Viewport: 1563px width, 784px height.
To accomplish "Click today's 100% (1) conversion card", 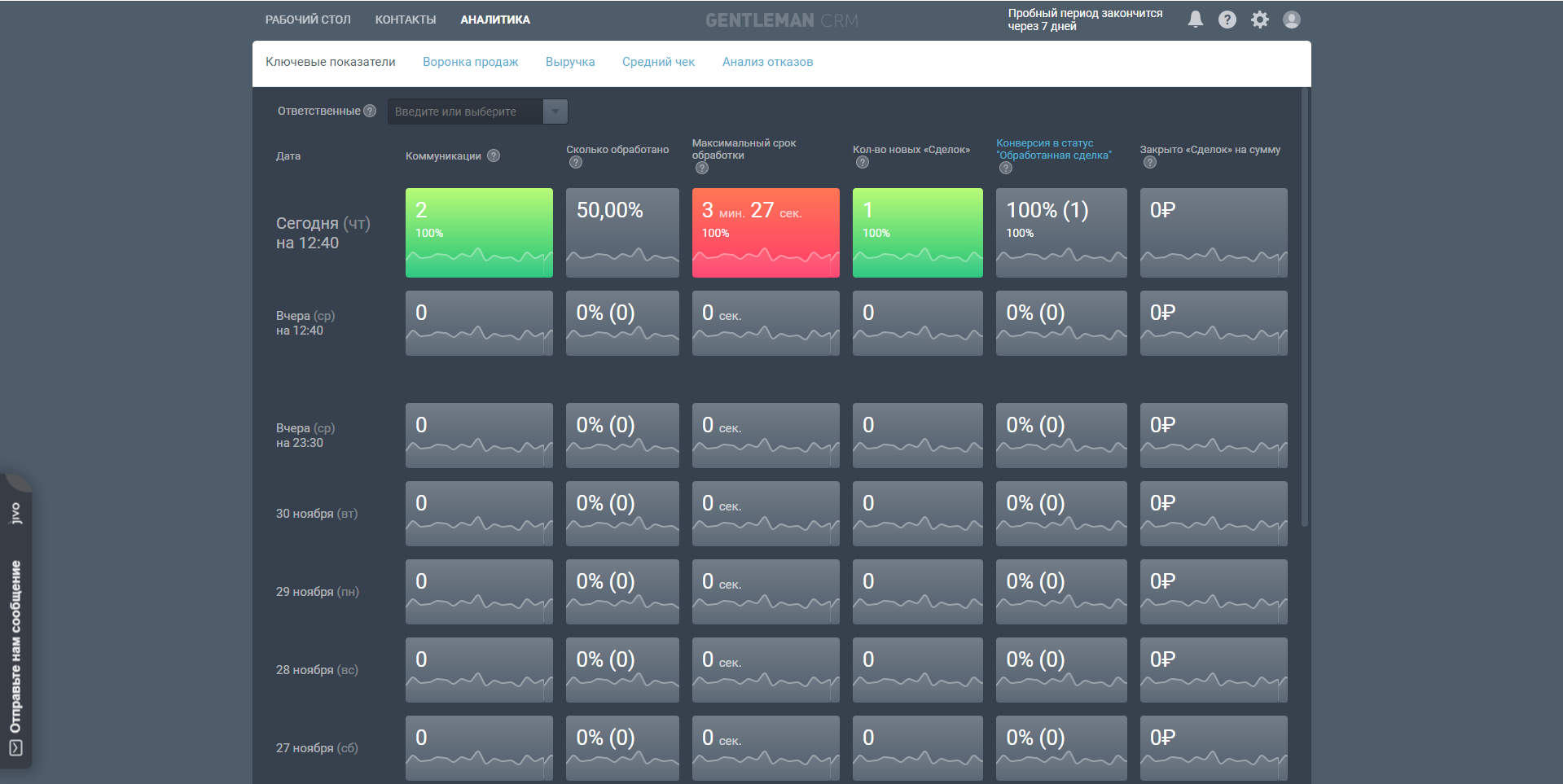I will (1061, 233).
